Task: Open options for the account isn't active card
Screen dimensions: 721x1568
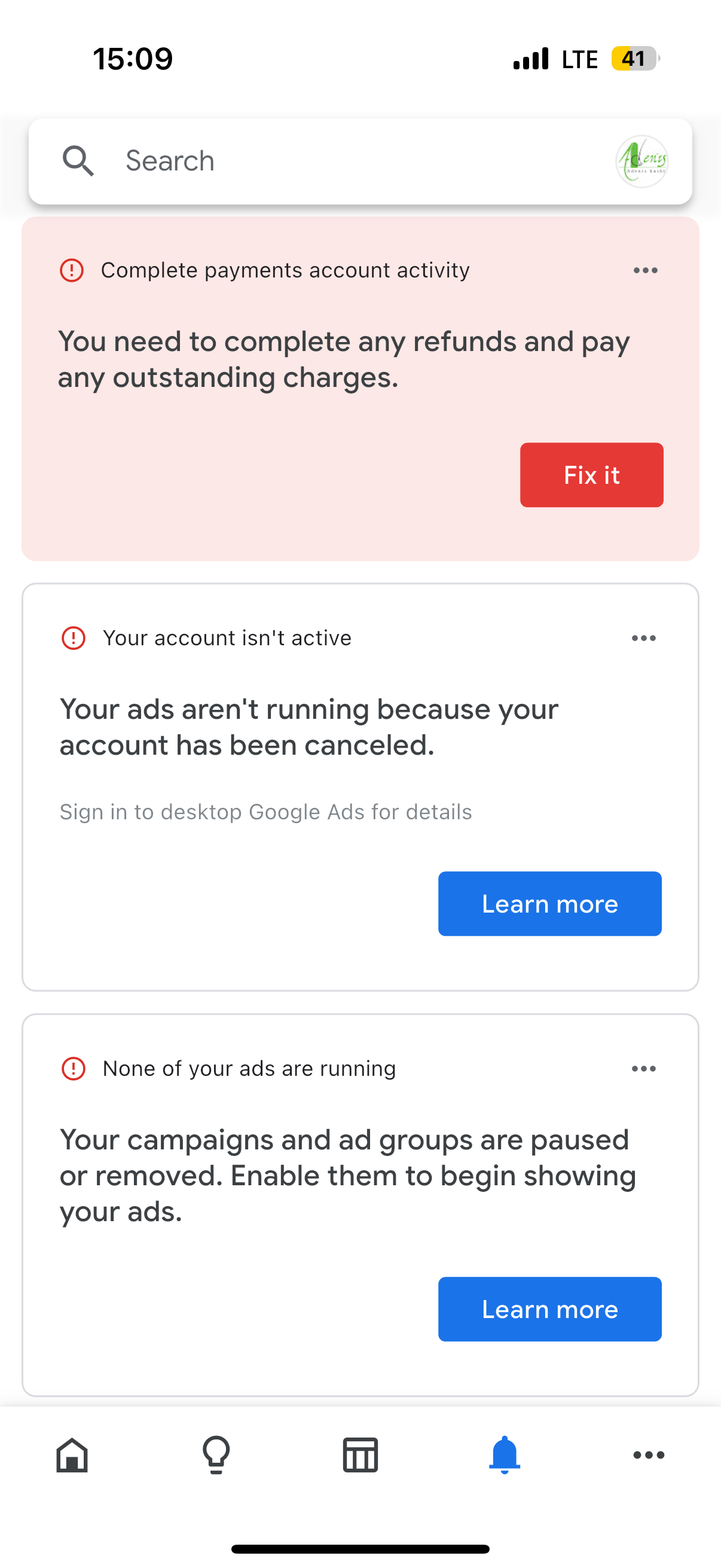Action: 644,638
